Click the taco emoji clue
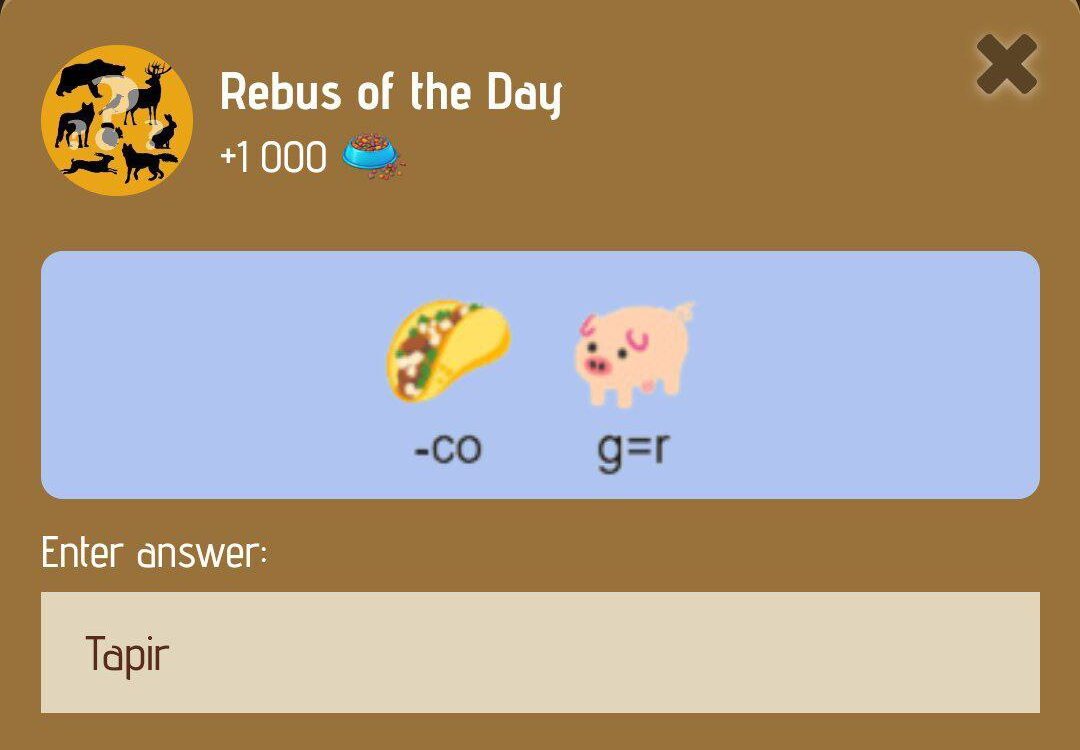Screen dimensions: 1080x750 coord(448,350)
